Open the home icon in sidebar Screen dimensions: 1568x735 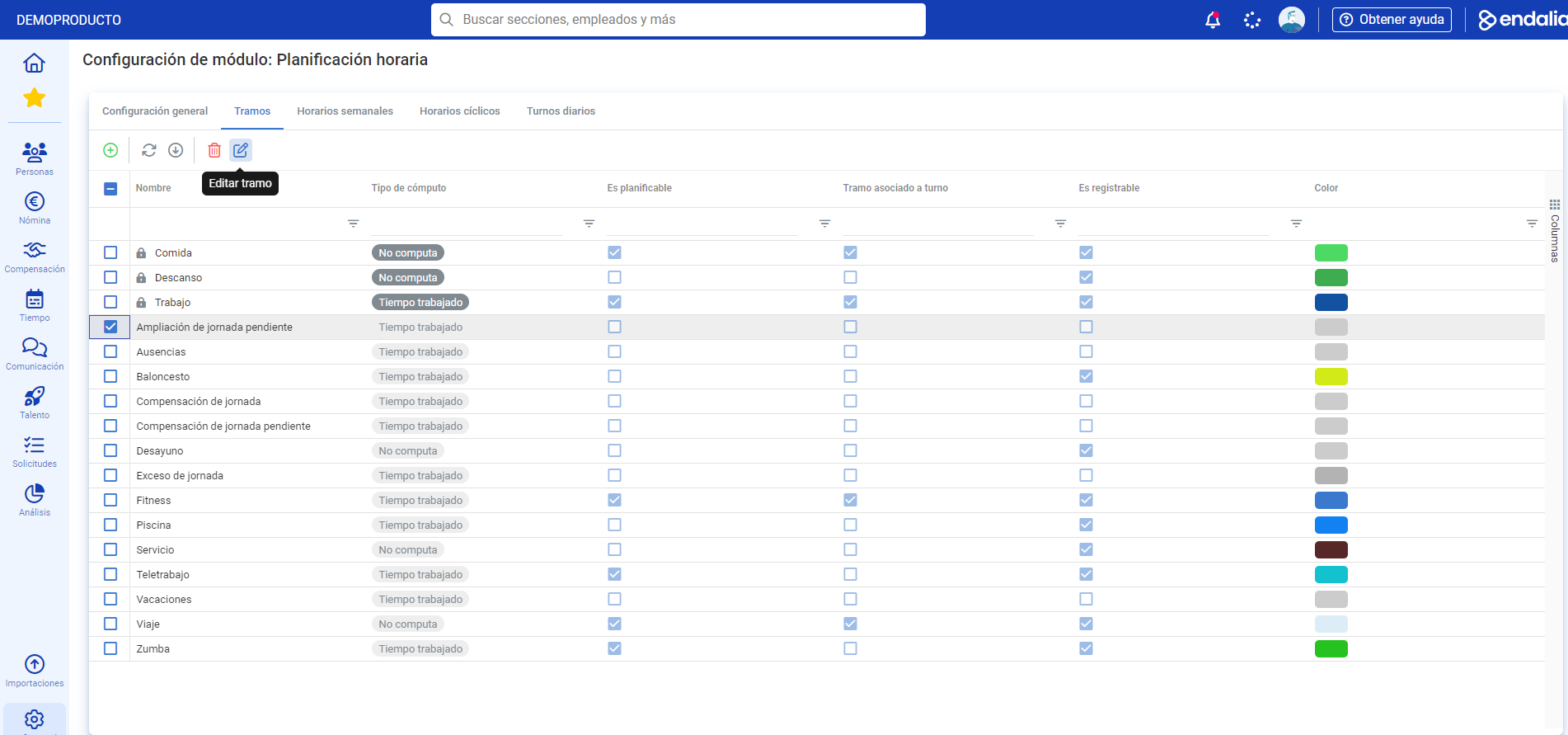point(34,63)
